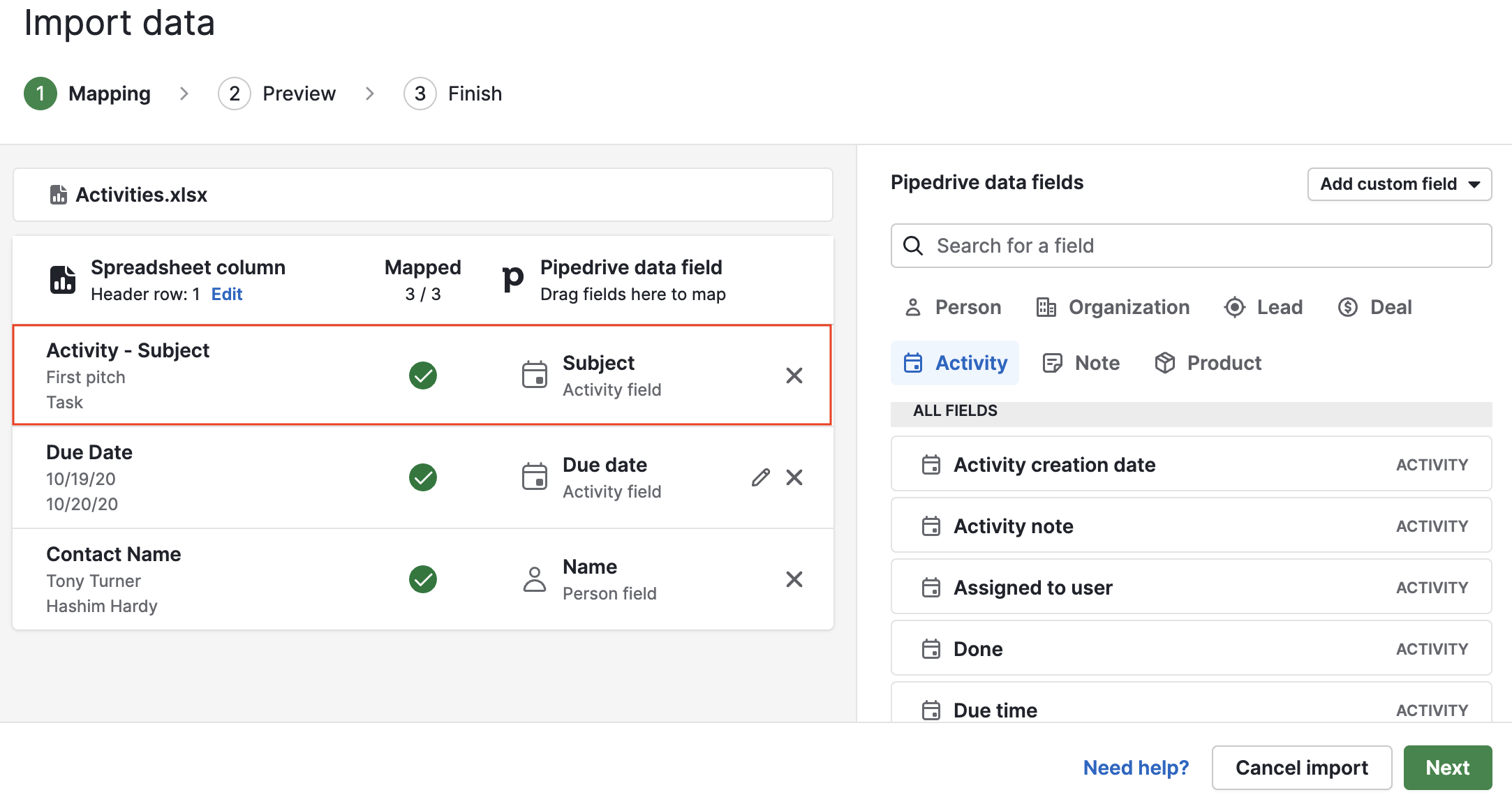Switch to the Organization fields tab

pos(1113,307)
